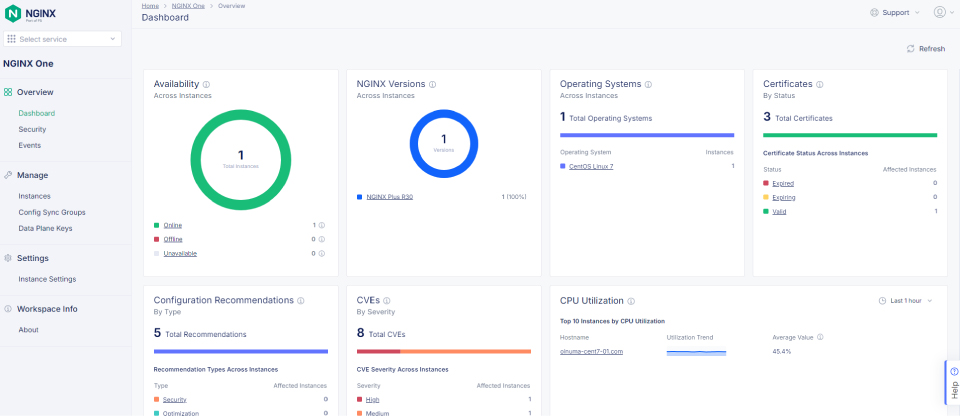Image resolution: width=960 pixels, height=416 pixels.
Task: Open the Dashboard menu item
Action: tap(37, 113)
